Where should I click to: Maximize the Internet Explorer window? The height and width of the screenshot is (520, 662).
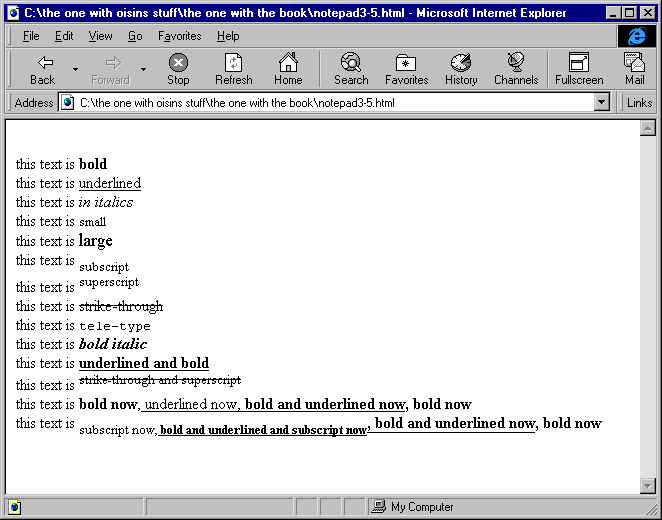coord(629,13)
